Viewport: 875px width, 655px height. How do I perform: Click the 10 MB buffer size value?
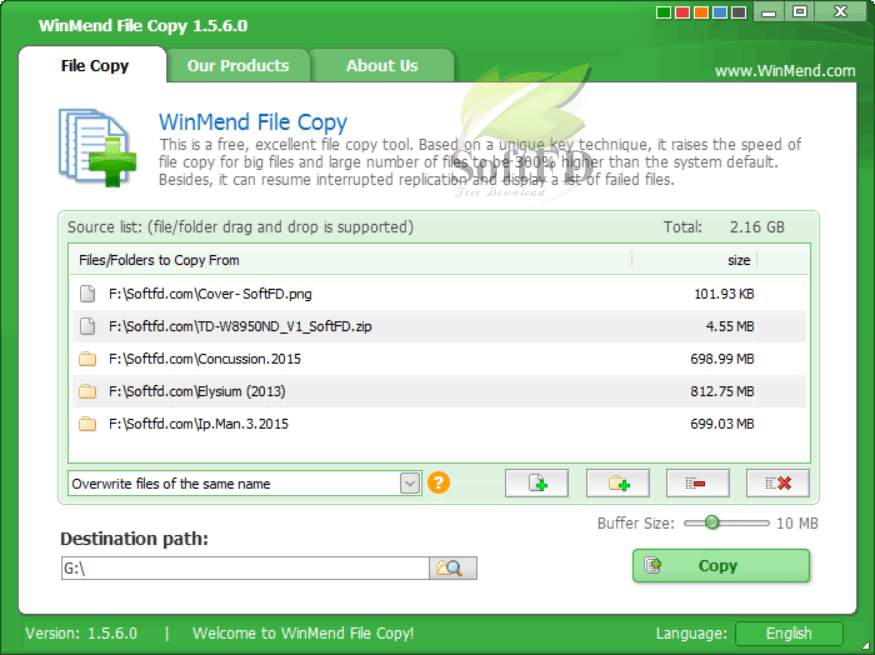coord(797,523)
